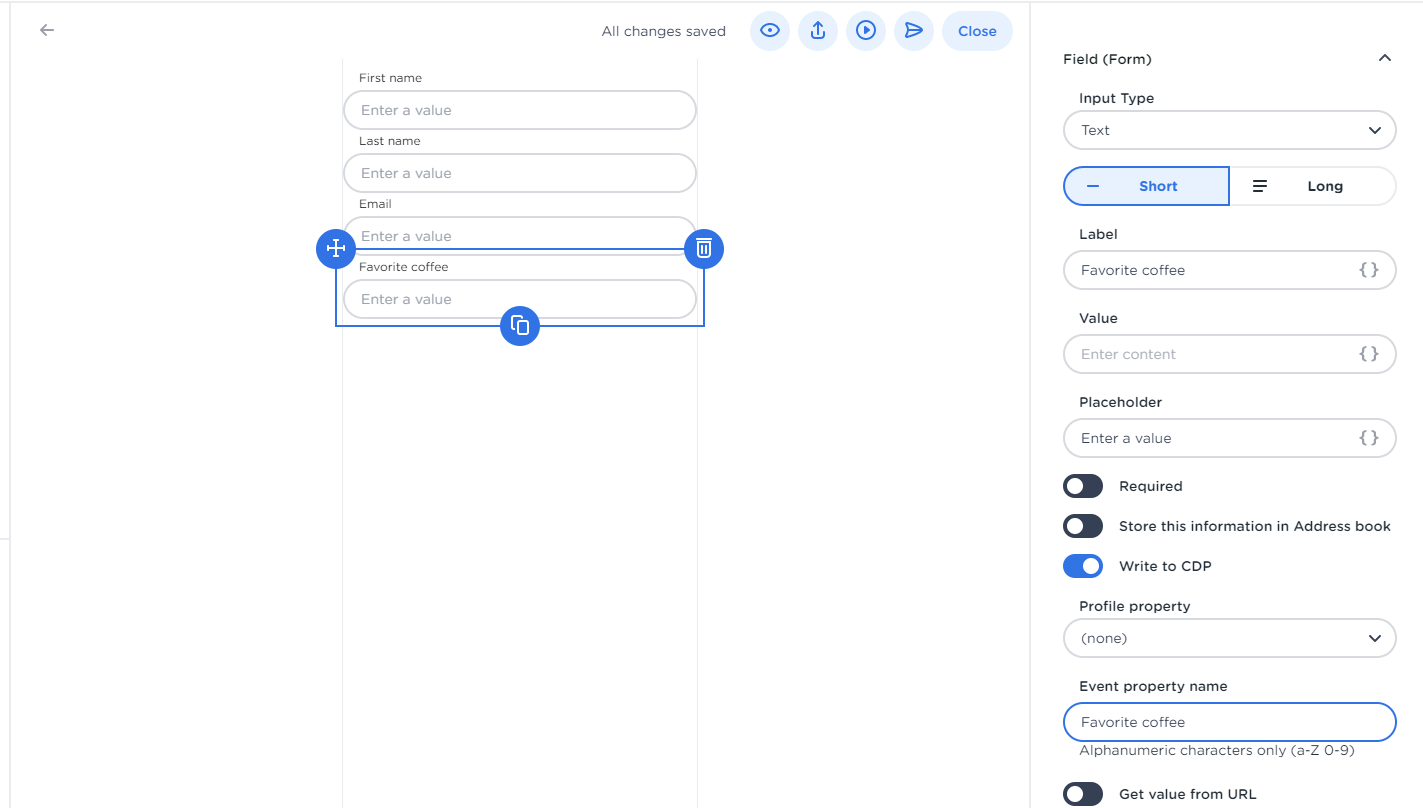Toggle Store this information in Address book

[1082, 526]
